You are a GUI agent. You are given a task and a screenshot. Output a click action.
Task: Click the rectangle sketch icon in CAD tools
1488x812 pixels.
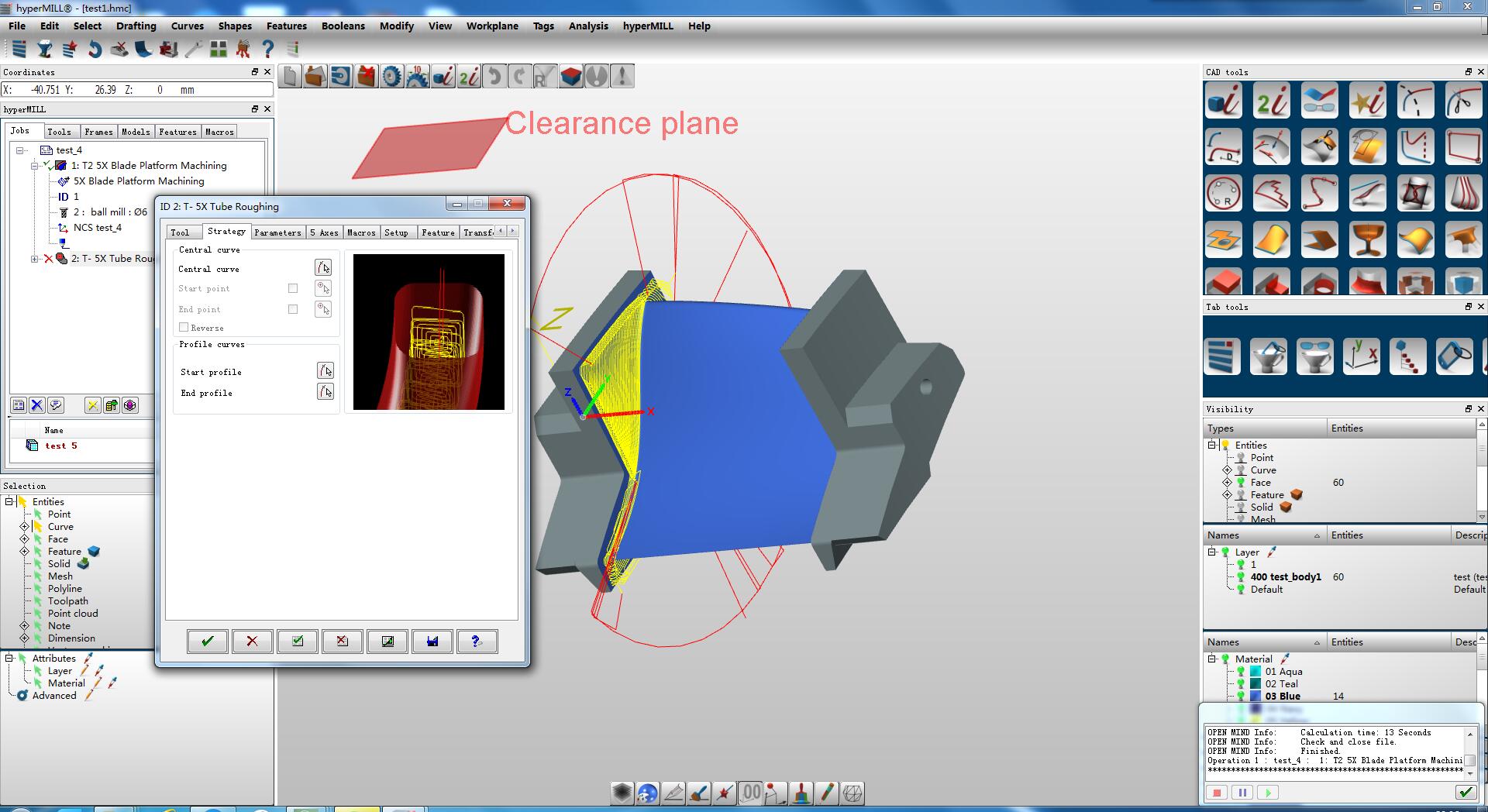pos(1464,147)
